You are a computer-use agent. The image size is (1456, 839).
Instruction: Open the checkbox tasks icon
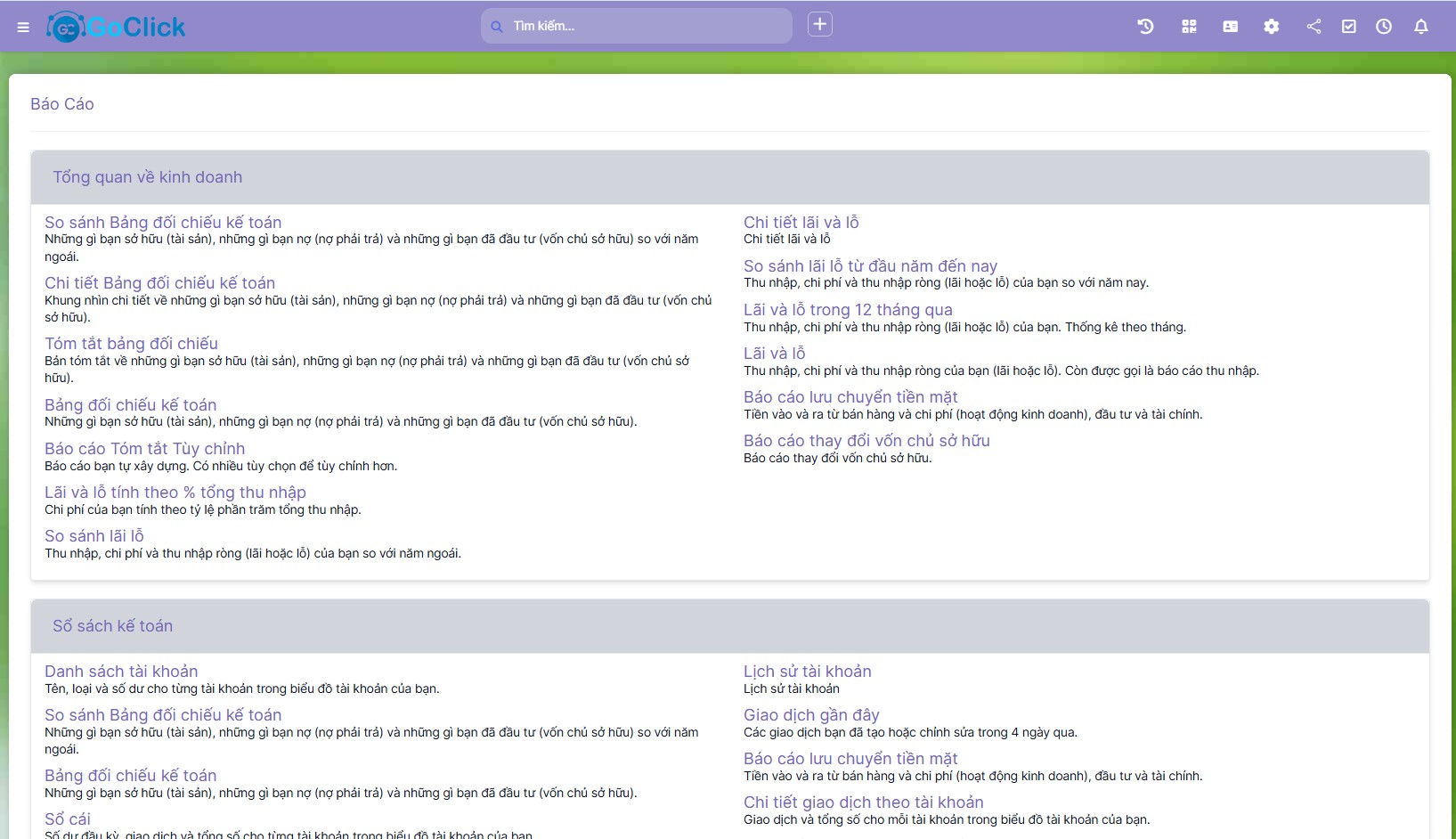pyautogui.click(x=1349, y=27)
